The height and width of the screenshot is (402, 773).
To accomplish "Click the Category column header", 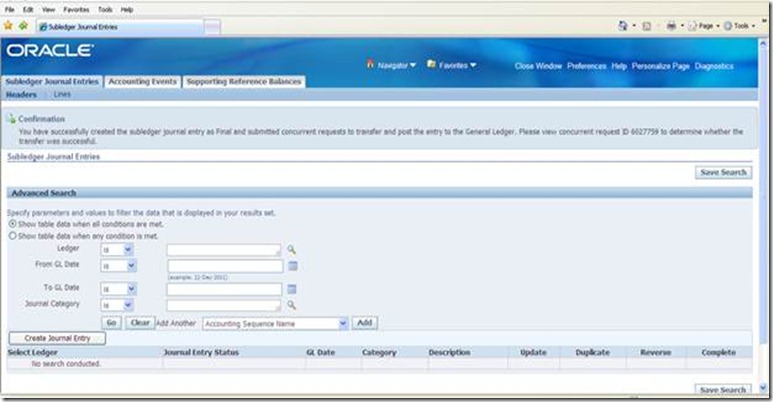I will (x=379, y=352).
